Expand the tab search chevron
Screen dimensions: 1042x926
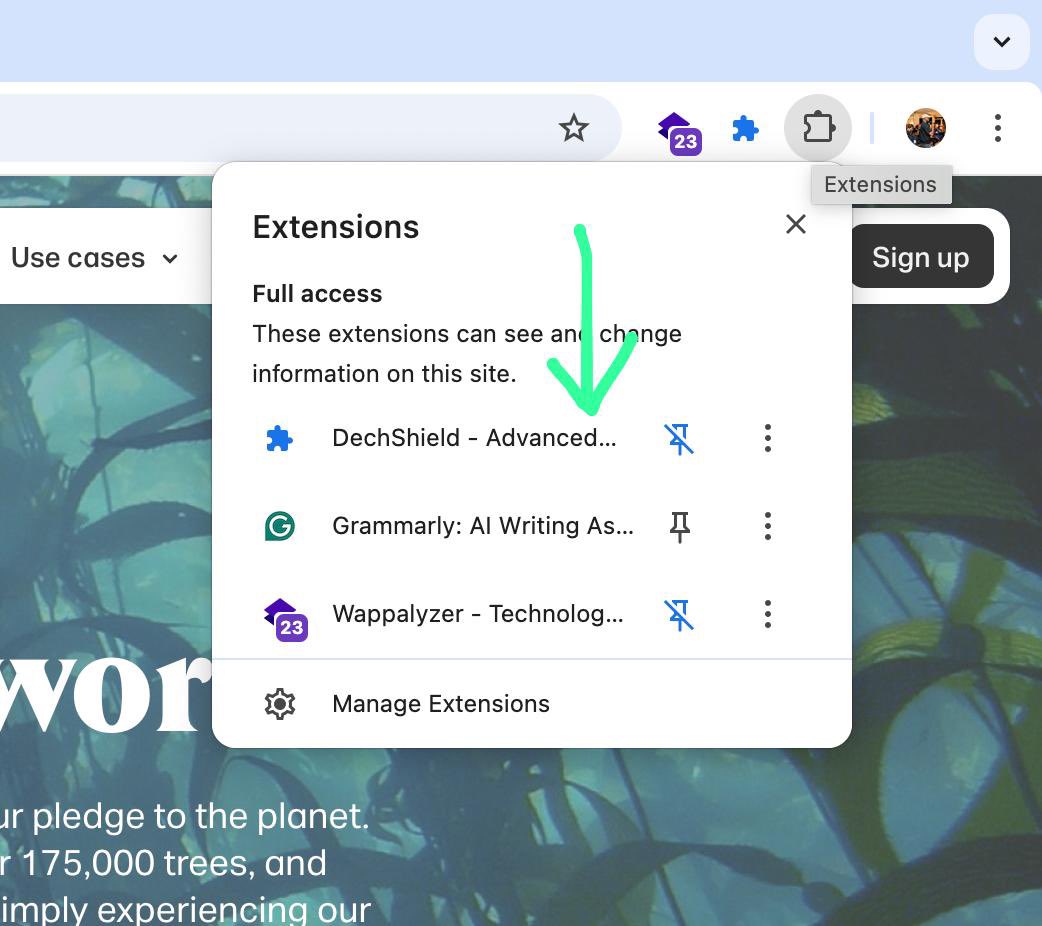tap(1001, 41)
